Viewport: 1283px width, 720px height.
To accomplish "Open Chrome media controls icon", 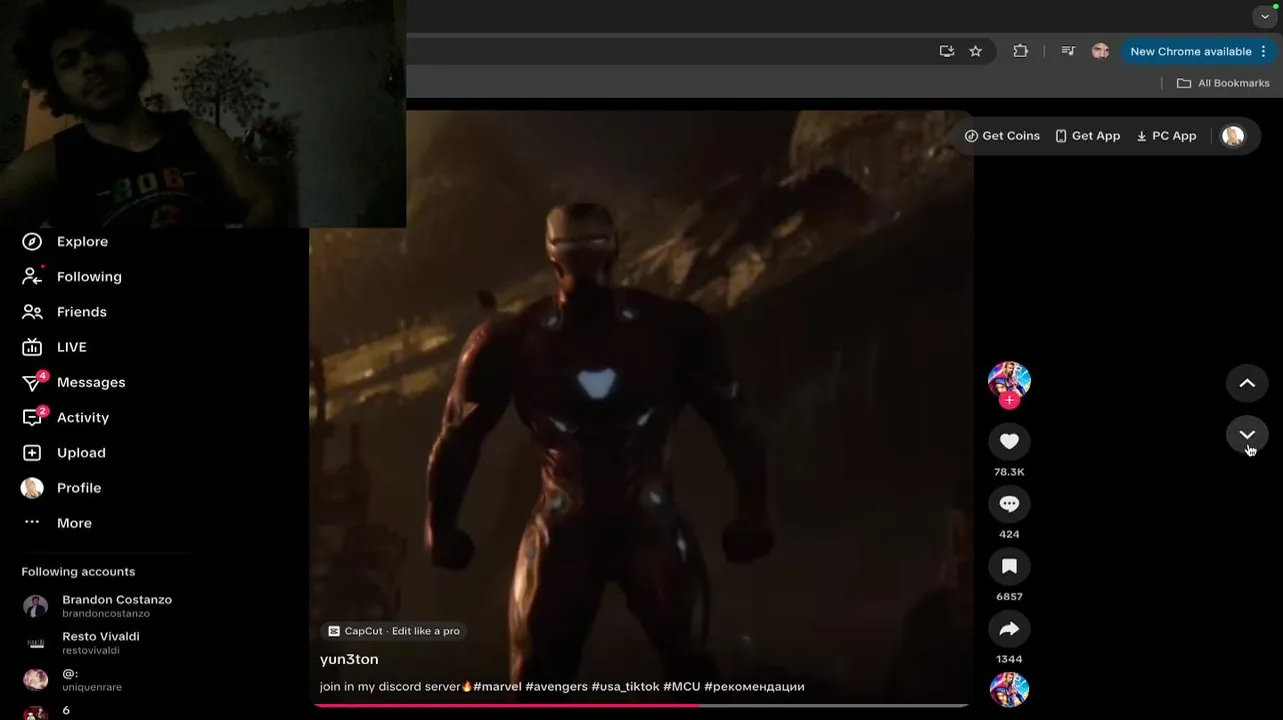I will (x=1068, y=51).
